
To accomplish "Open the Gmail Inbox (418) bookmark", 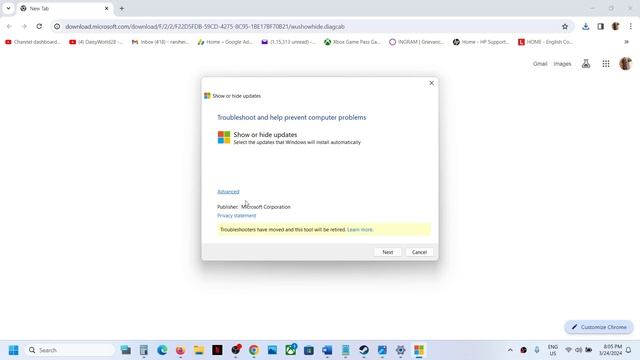I will (x=160, y=42).
